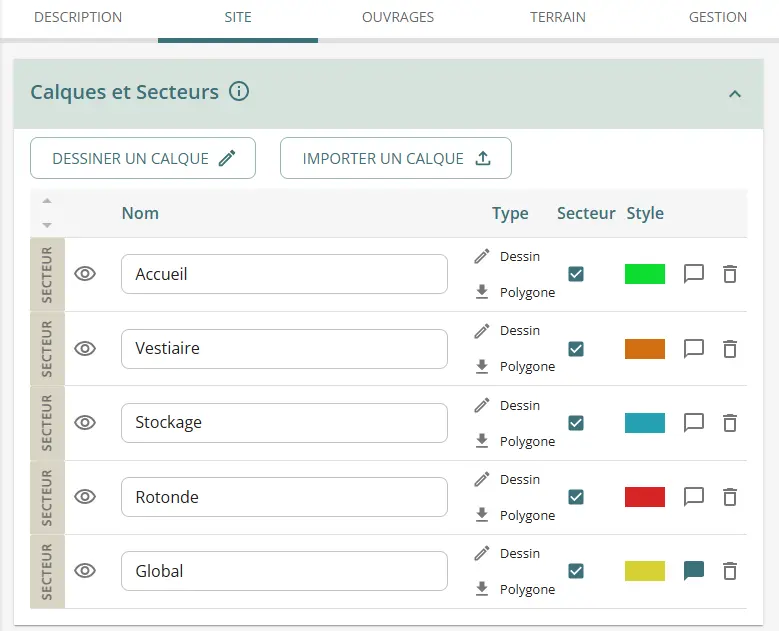The width and height of the screenshot is (779, 631).
Task: Click the pencil Dessin icon for Accueil
Action: [x=482, y=256]
